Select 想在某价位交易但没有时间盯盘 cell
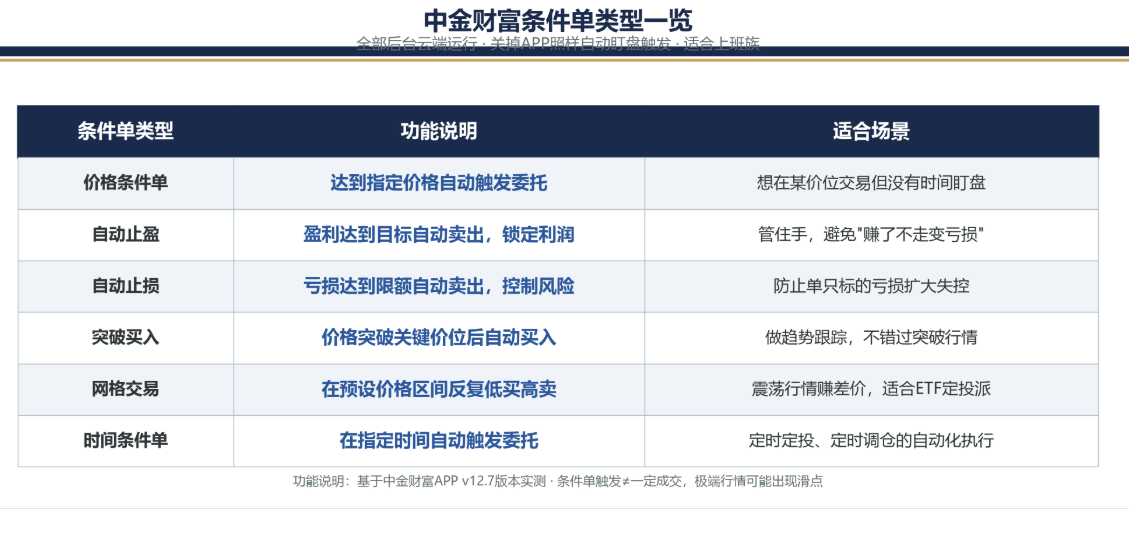Image resolution: width=1129 pixels, height=535 pixels. click(871, 184)
